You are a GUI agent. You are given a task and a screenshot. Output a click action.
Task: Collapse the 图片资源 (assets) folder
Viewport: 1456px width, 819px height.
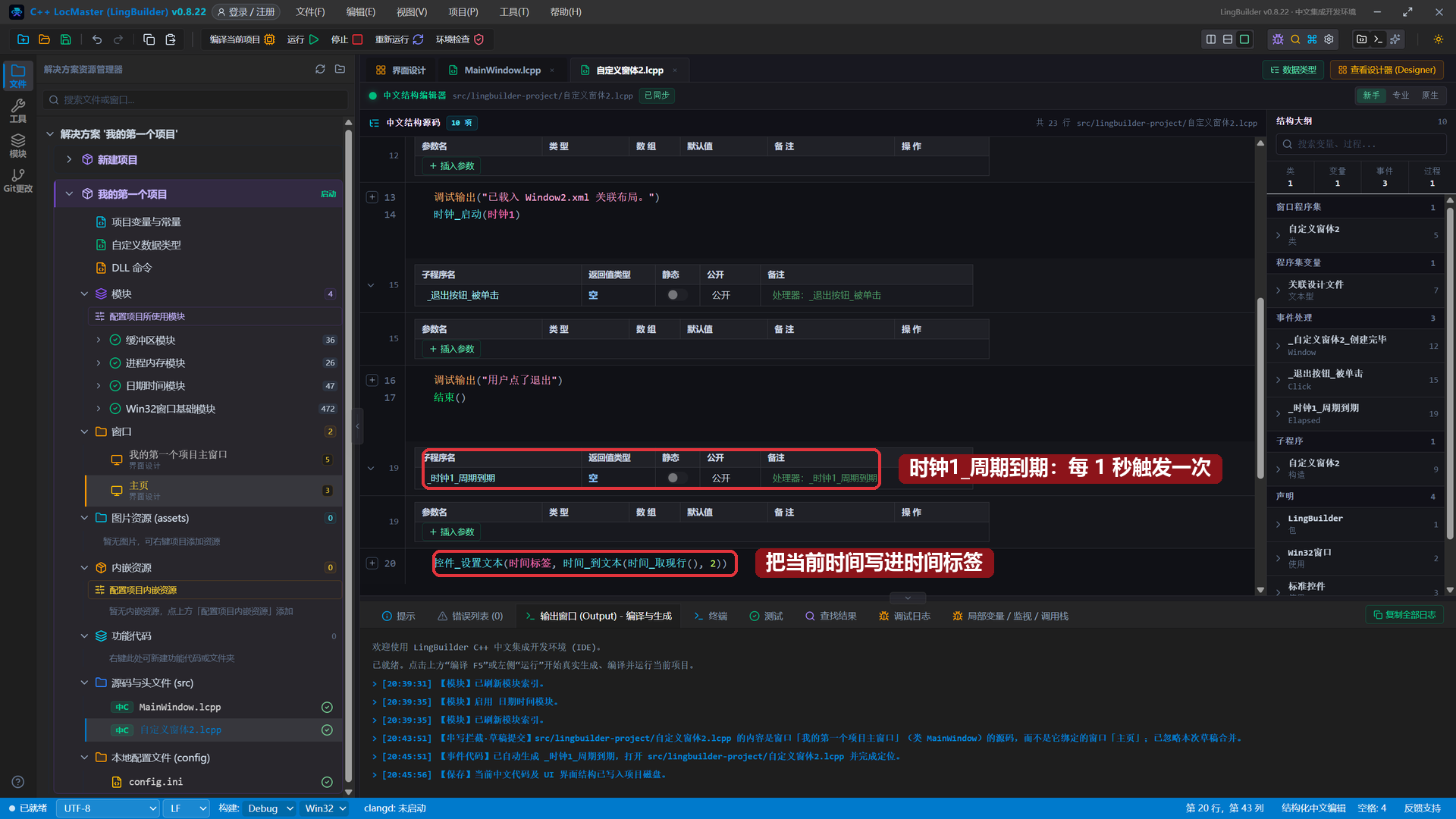84,518
